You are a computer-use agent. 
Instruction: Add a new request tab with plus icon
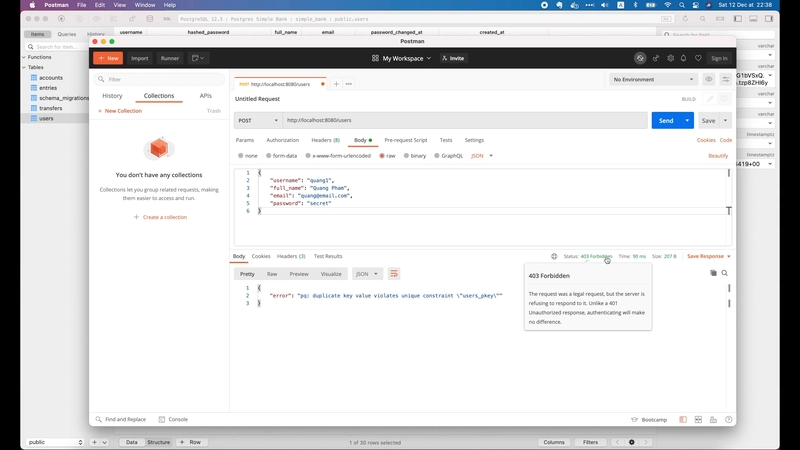tap(336, 84)
